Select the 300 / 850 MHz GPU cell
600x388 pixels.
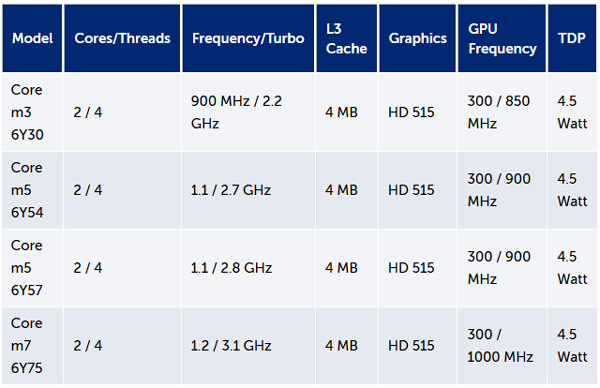click(502, 112)
